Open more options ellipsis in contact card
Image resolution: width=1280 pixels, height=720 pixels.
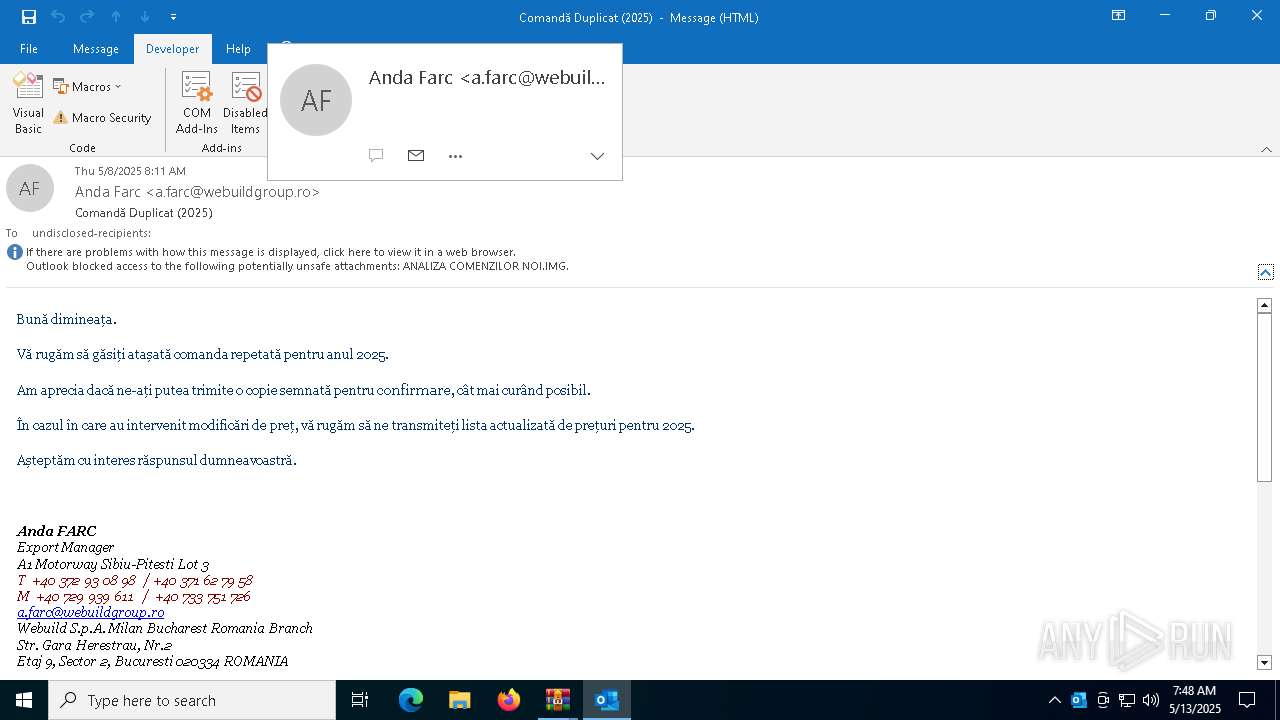456,156
